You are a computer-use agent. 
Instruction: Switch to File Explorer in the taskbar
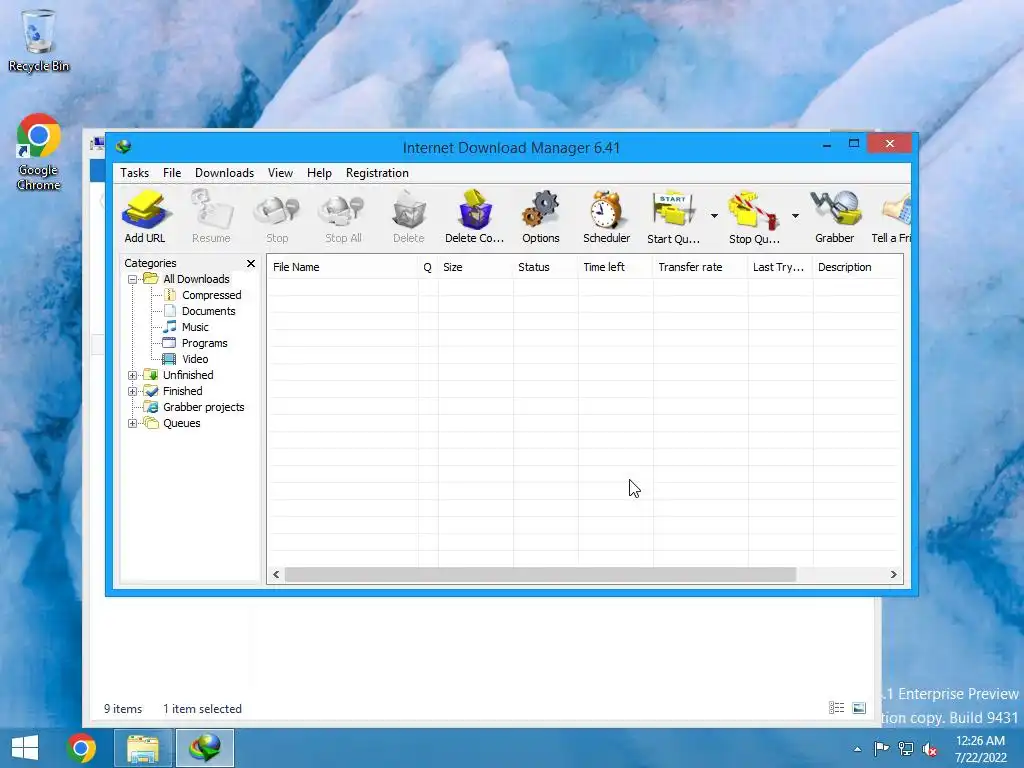(142, 748)
